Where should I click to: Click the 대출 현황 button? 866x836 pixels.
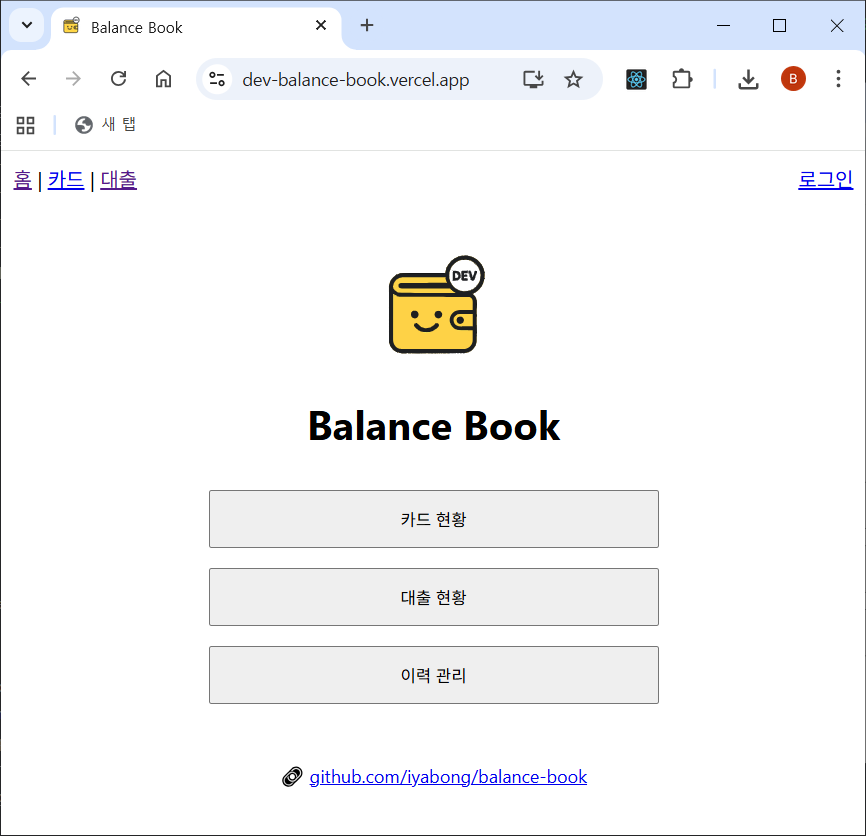coord(433,597)
